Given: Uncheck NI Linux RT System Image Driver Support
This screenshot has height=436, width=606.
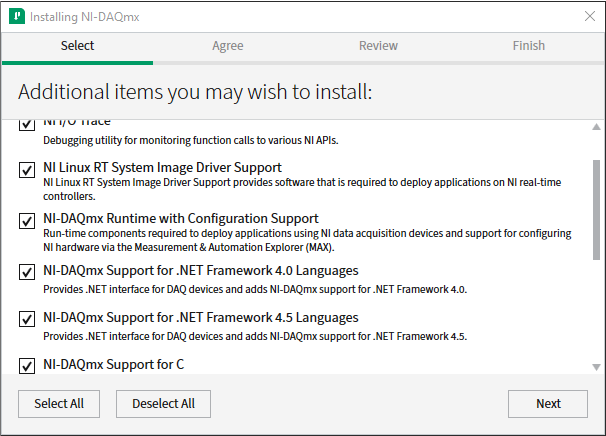Looking at the screenshot, I should [27, 170].
